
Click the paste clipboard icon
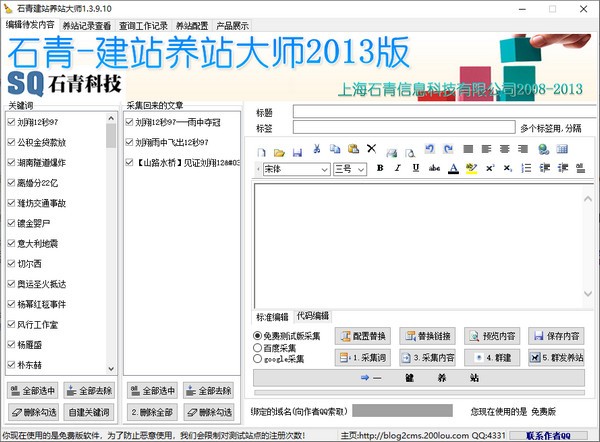[x=353, y=148]
